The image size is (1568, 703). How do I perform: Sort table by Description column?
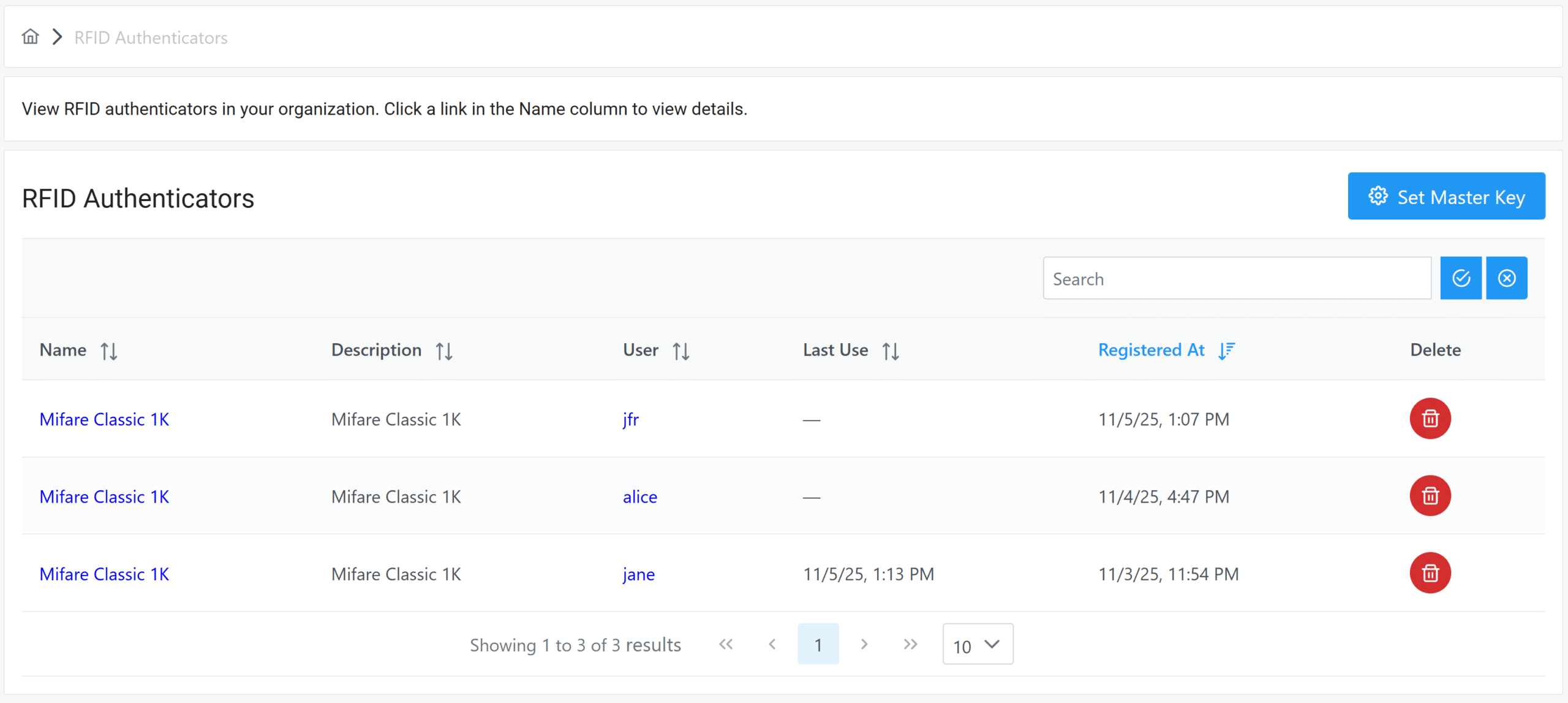444,351
